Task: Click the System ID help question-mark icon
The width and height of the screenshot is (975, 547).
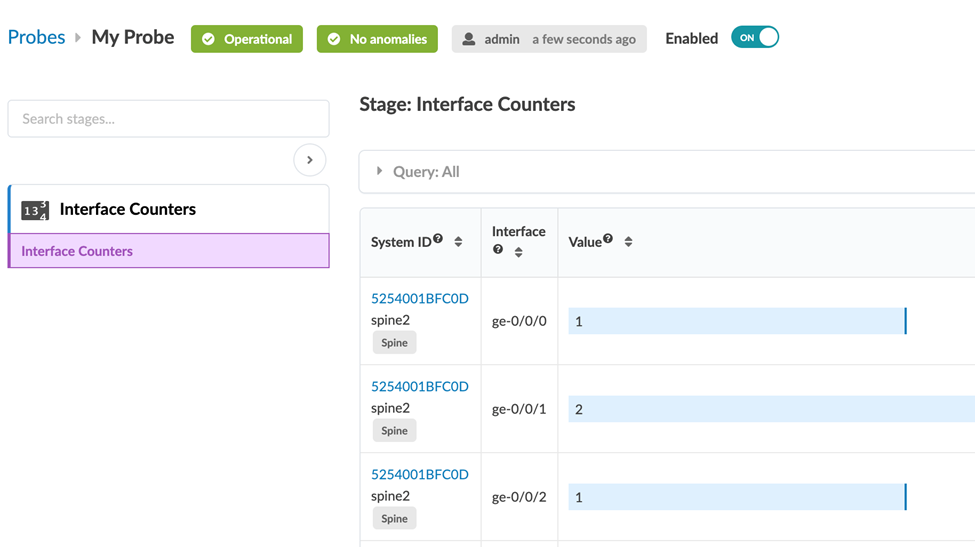Action: click(438, 239)
